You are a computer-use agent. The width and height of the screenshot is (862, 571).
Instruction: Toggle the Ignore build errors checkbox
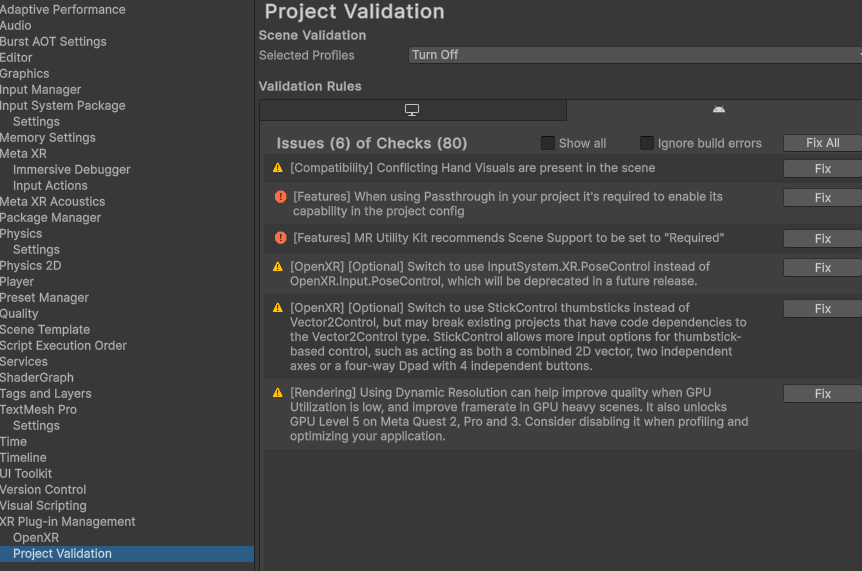[647, 143]
